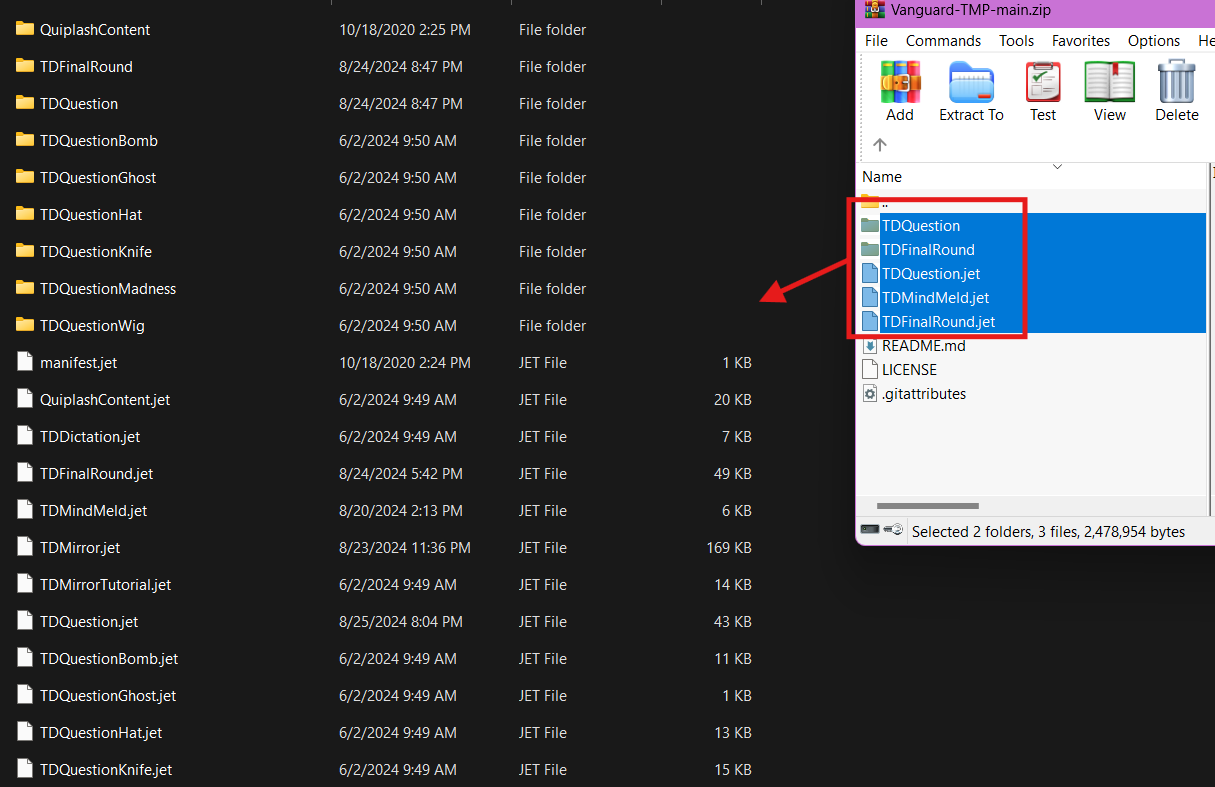The height and width of the screenshot is (787, 1215).
Task: Click date 10/18/2020 2:24 PM cell
Action: pos(404,363)
